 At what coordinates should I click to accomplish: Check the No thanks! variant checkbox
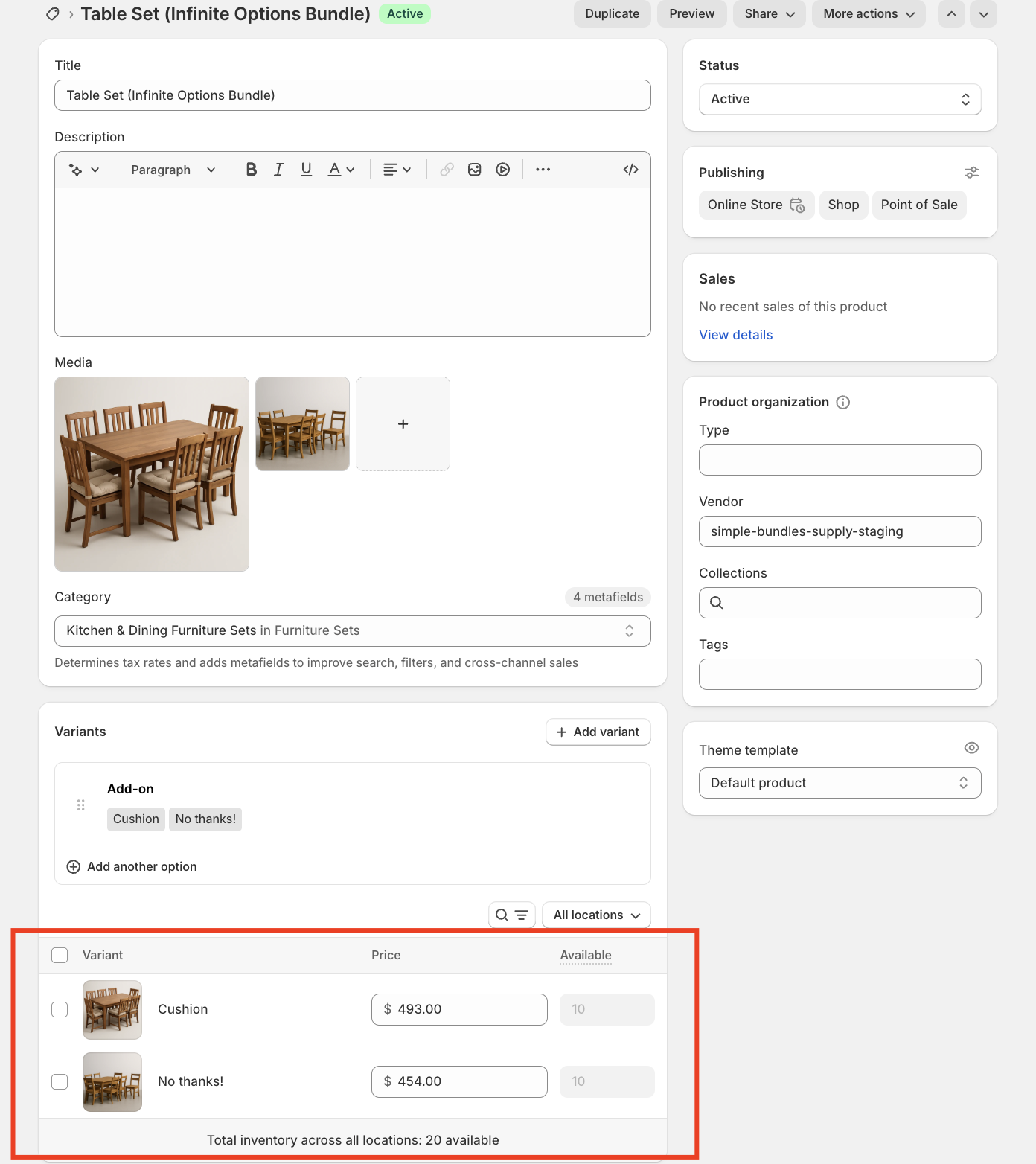coord(60,1082)
